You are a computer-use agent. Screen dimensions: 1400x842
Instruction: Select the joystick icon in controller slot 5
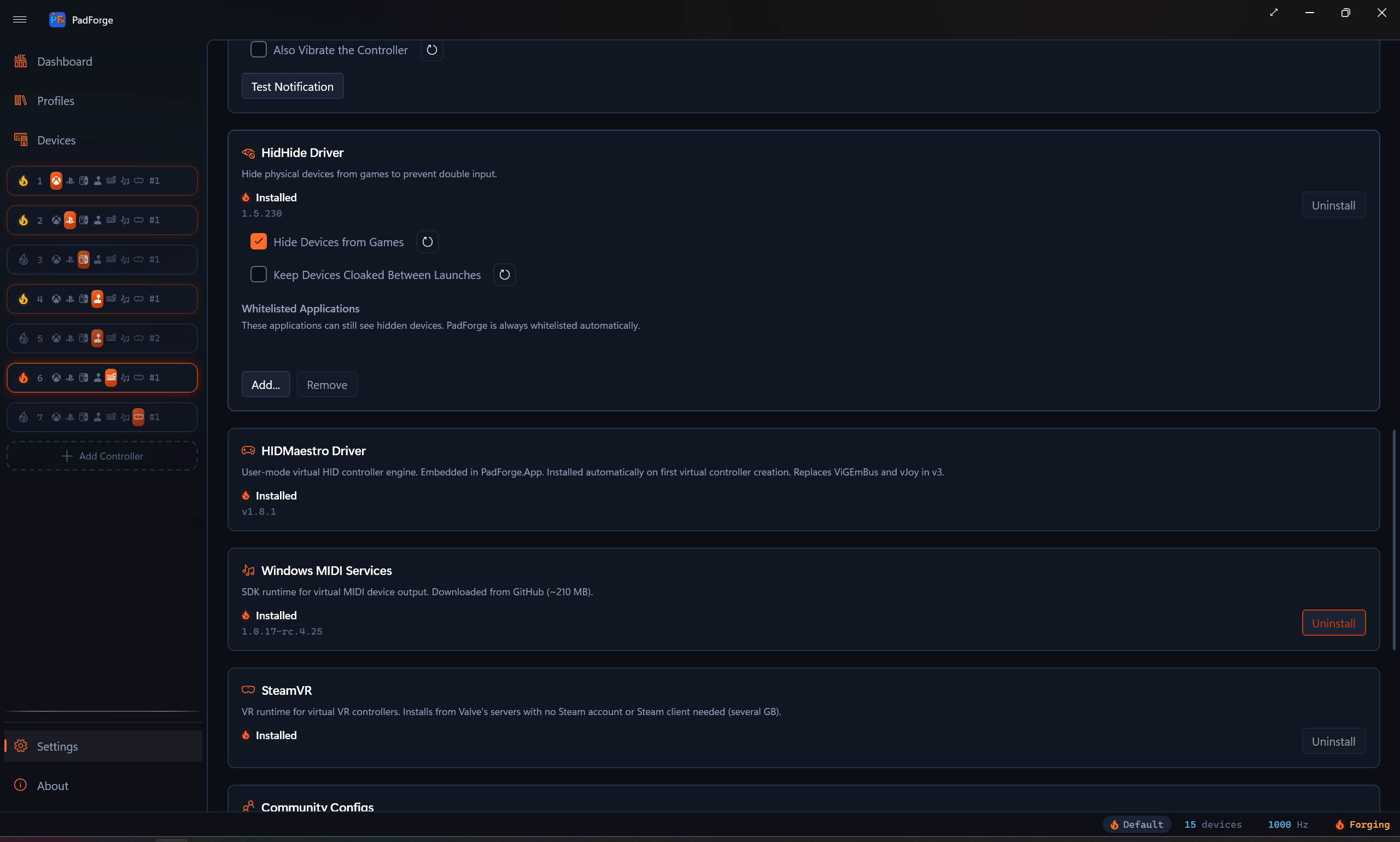click(97, 338)
